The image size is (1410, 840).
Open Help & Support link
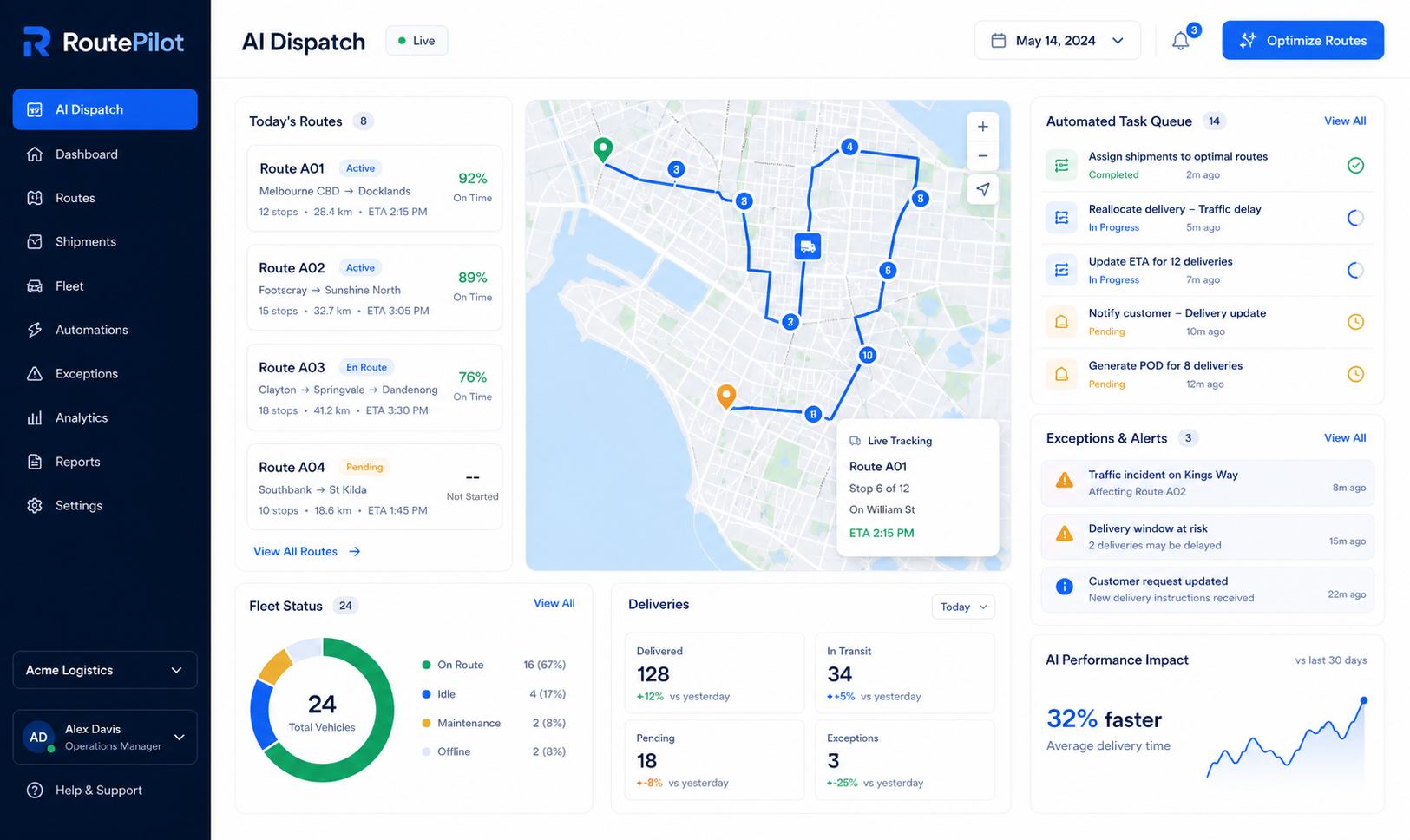tap(99, 791)
